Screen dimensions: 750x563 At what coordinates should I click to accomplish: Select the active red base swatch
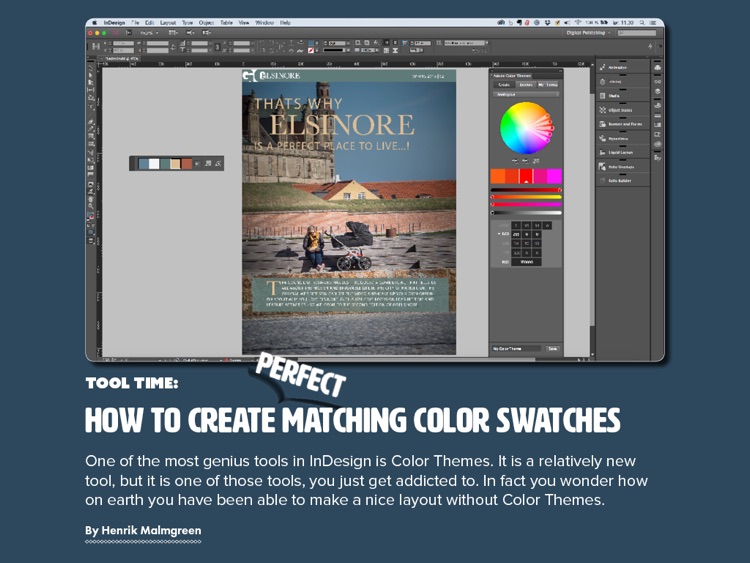526,176
